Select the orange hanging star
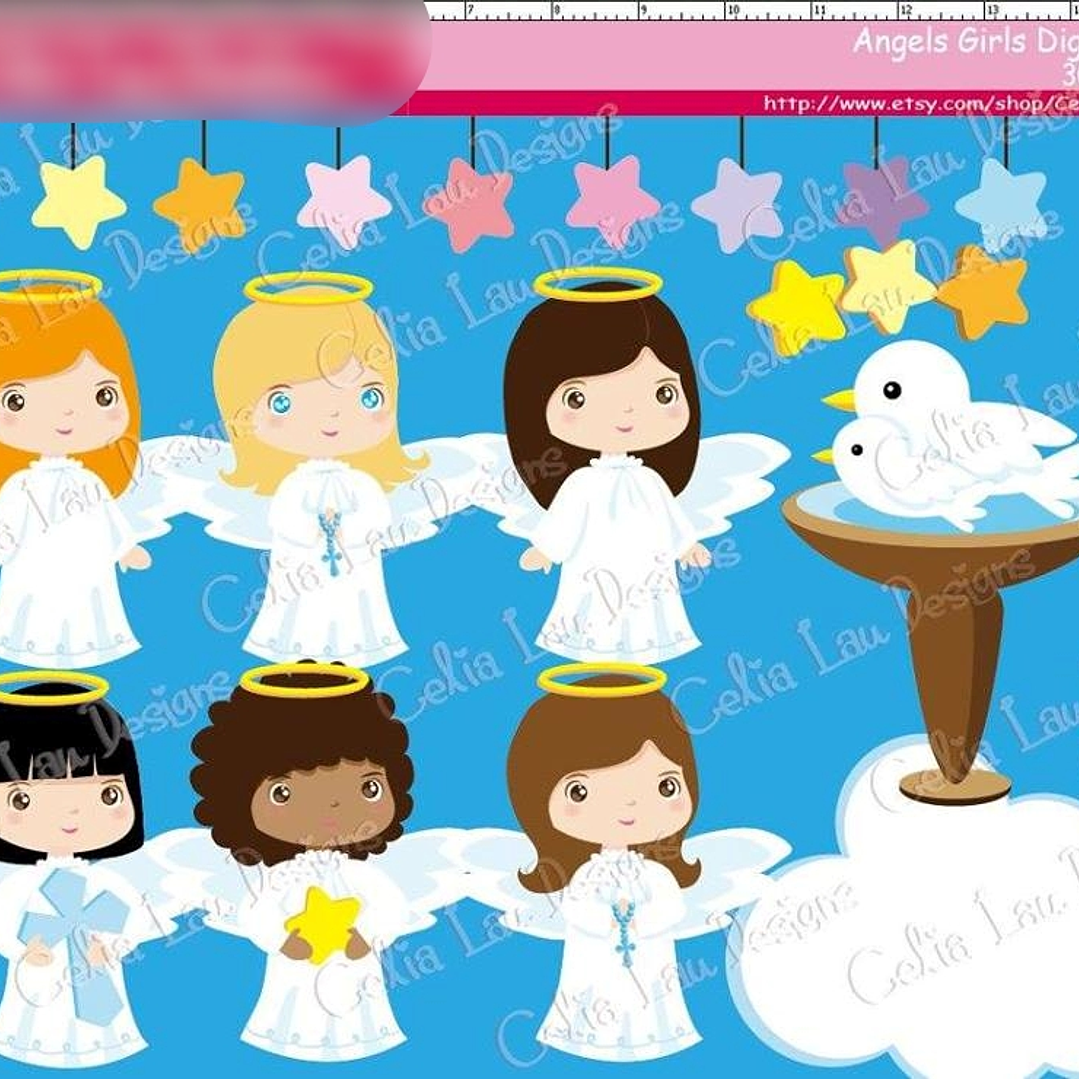 199,204
